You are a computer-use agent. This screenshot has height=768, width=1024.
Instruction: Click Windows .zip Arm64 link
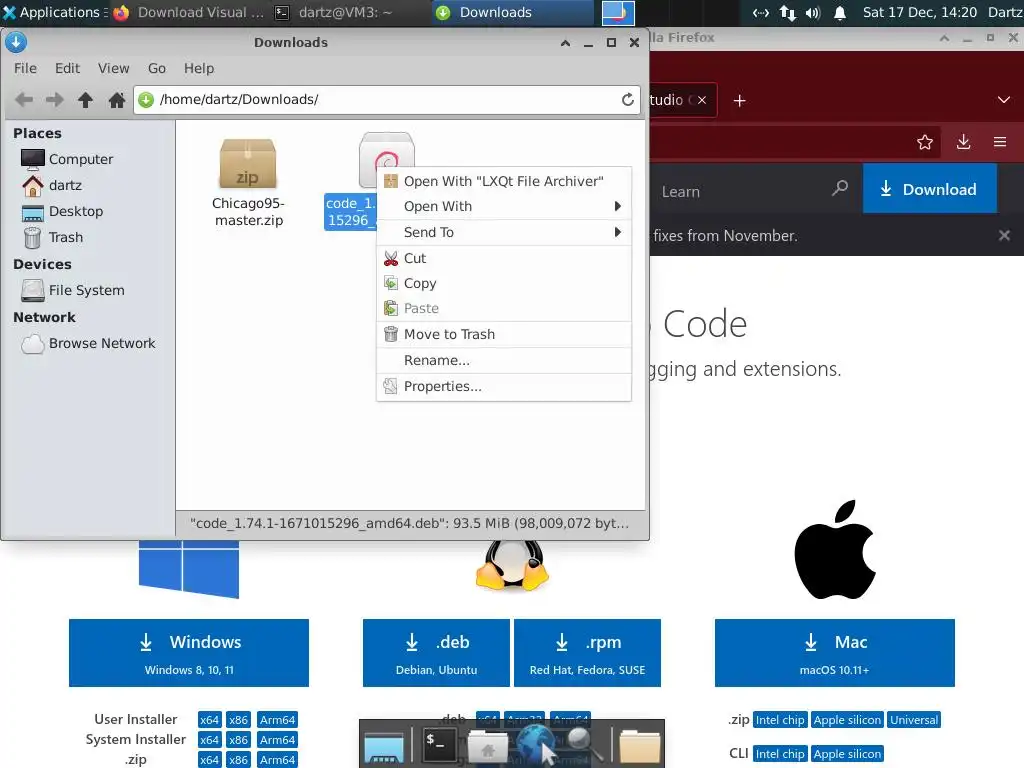pos(278,760)
